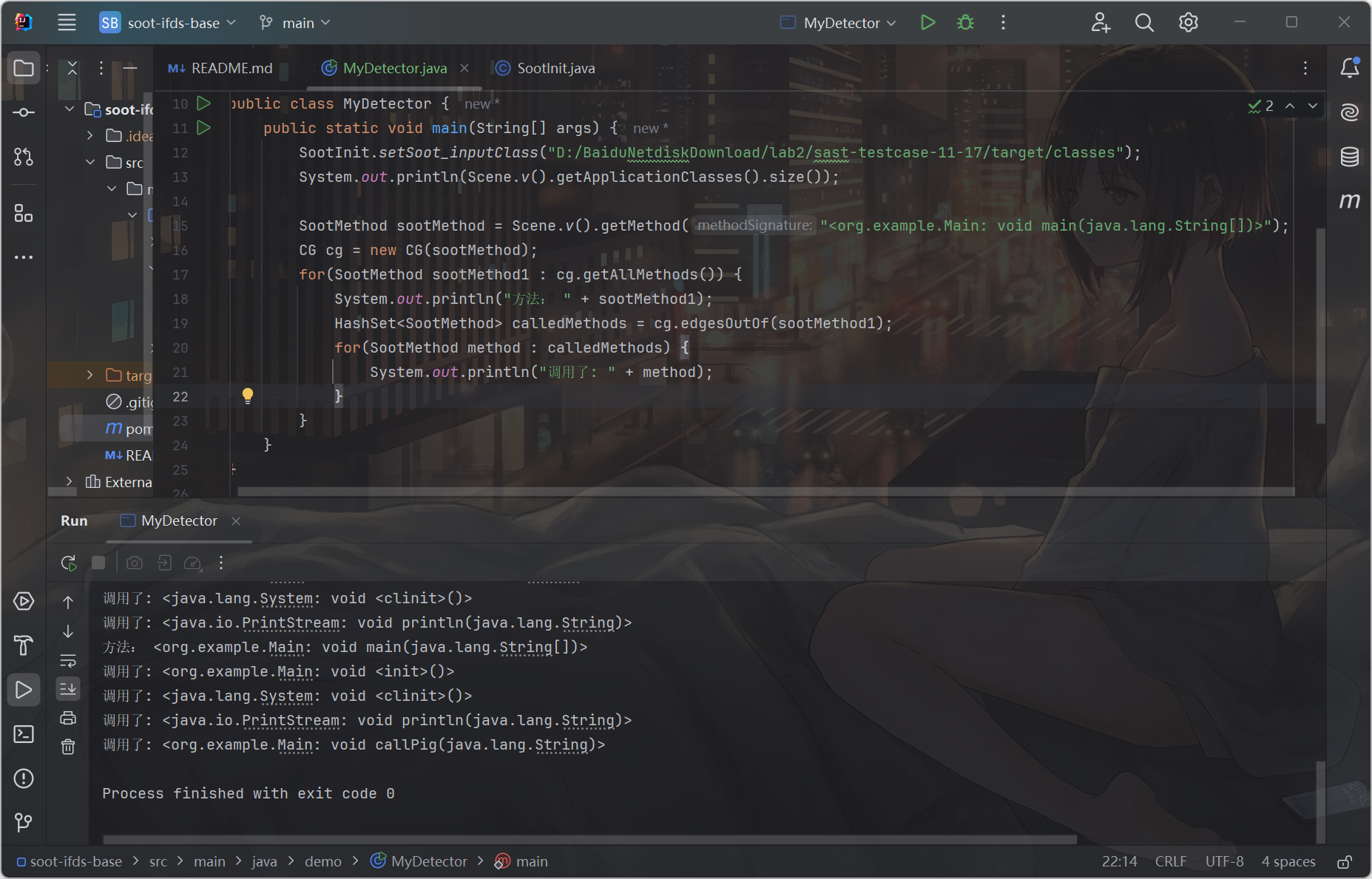Click the CRLF line separator selector
The image size is (1372, 879).
click(1170, 862)
